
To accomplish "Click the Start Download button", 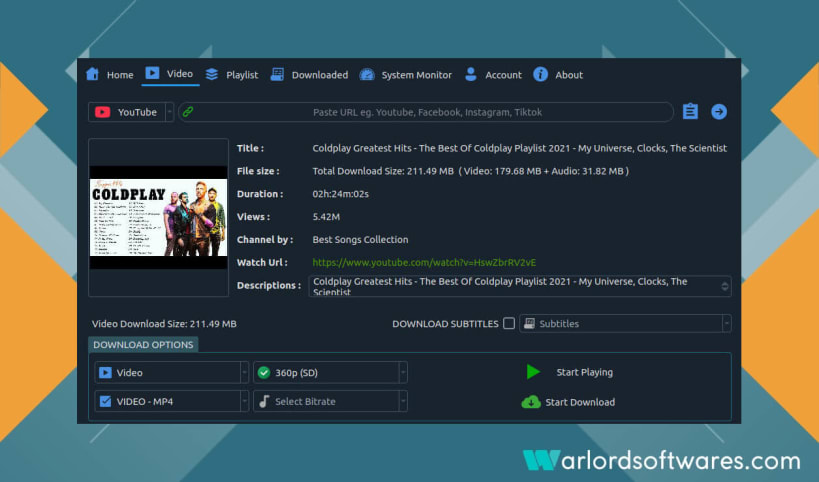I will pos(568,402).
